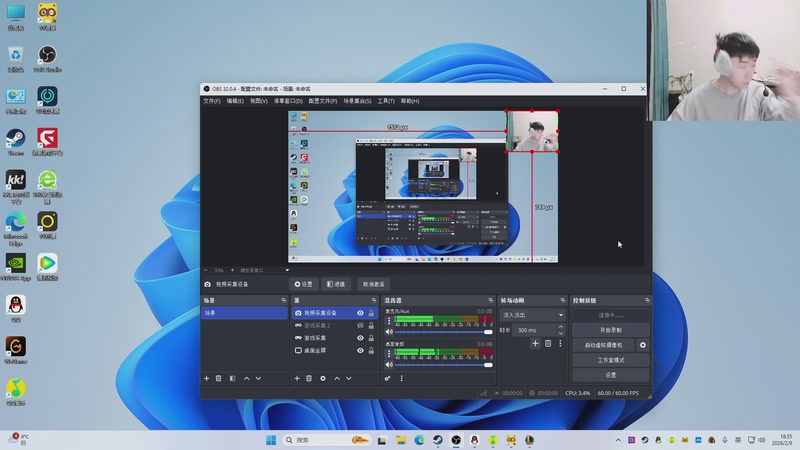
Task: Zoom in preview with plus icon
Action: click(232, 270)
